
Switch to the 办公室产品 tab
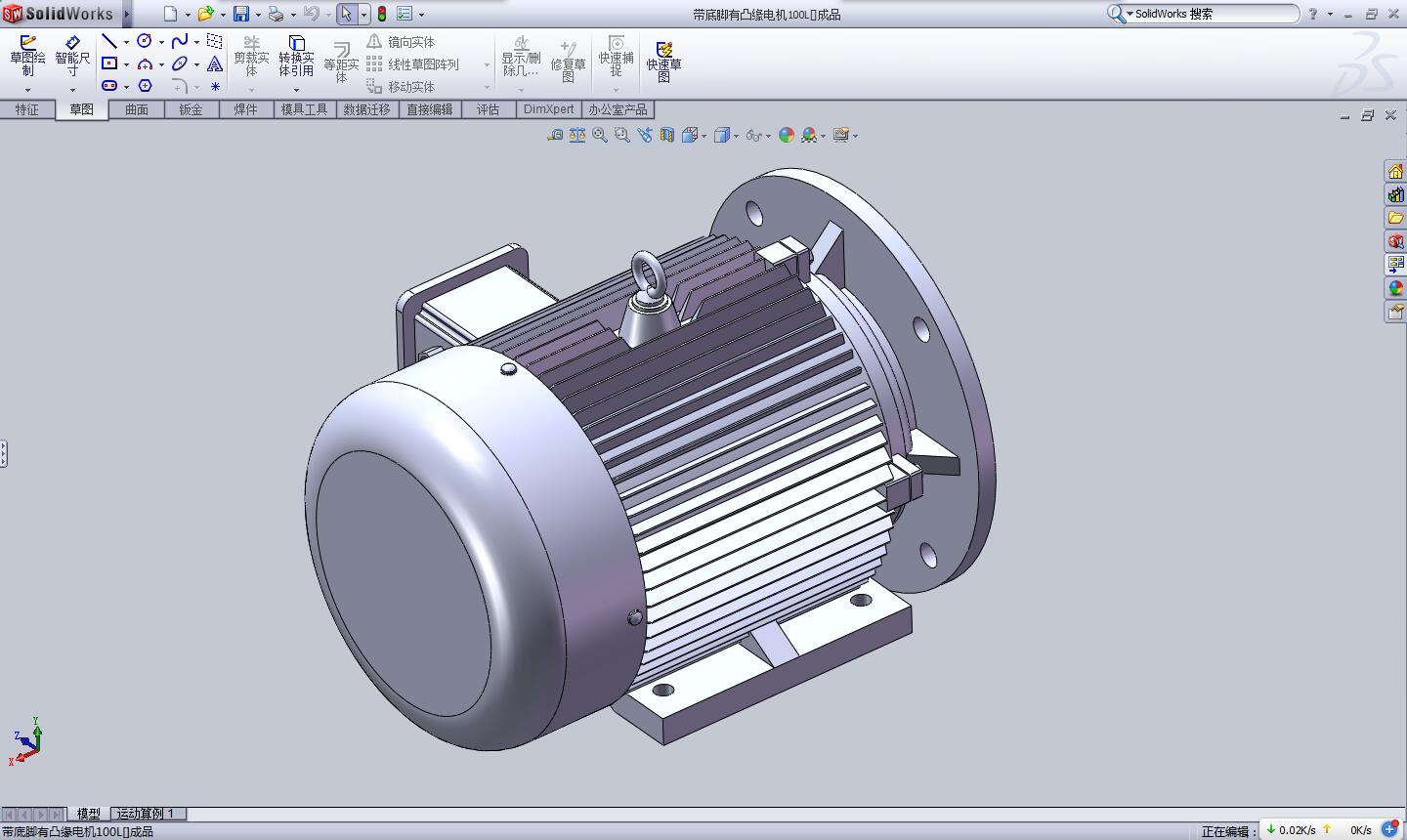[618, 109]
